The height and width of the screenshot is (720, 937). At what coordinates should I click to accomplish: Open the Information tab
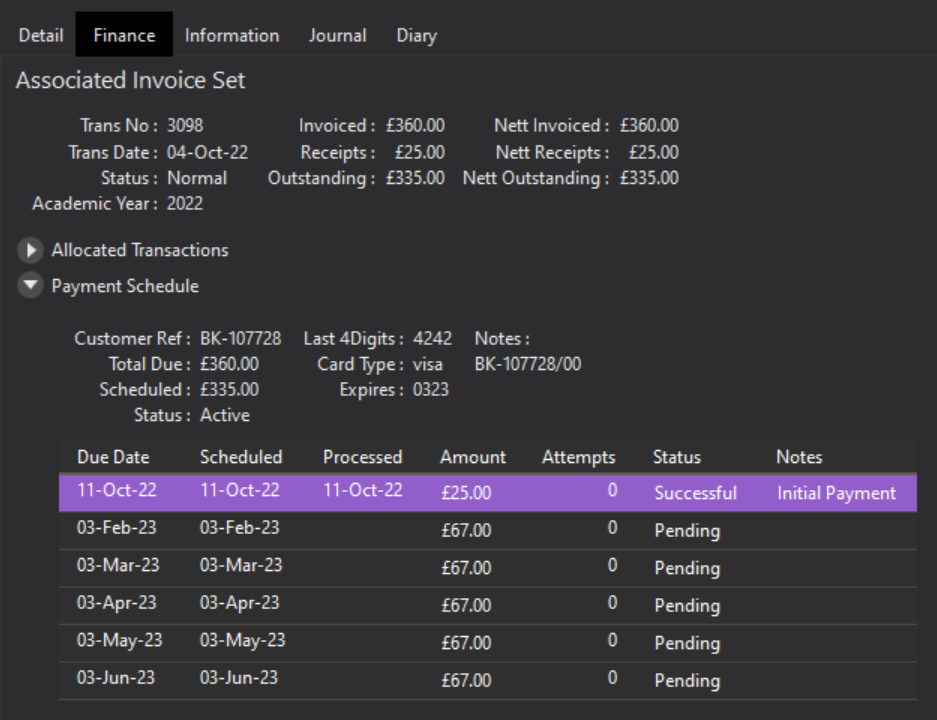(232, 35)
